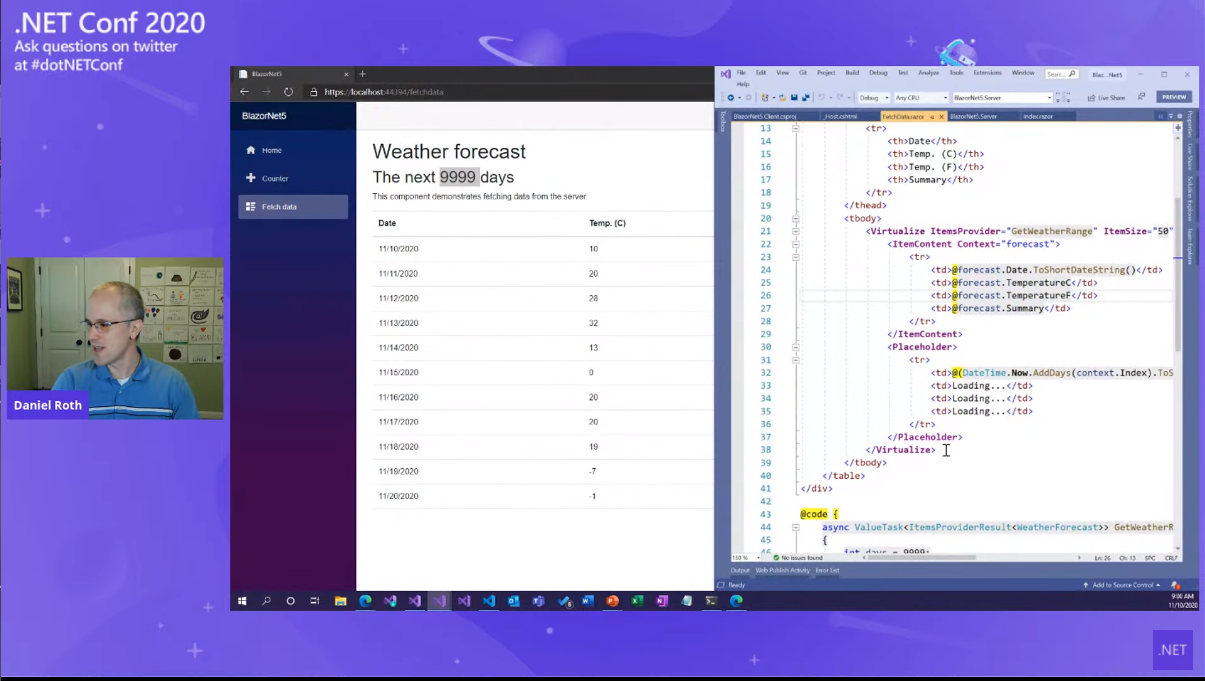The height and width of the screenshot is (681, 1205).
Task: Switch to the Index.razor tab
Action: 1038,116
